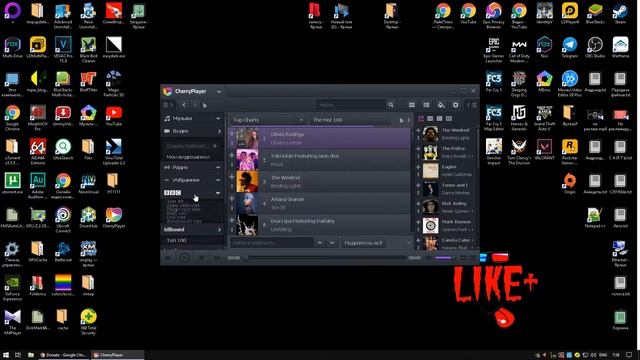The image size is (640, 360).
Task: Select the Telegram desktop icon
Action: 569,47
